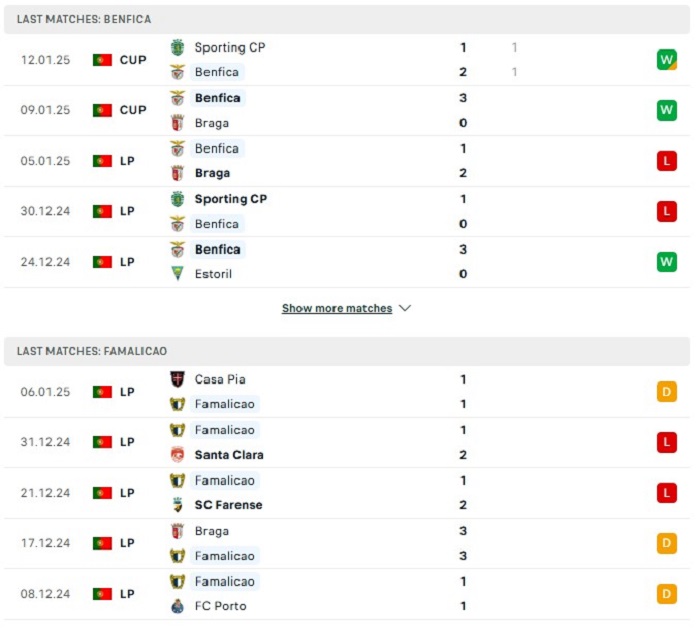Screen dimensions: 700x632
Task: Click the Sporting CP crest in the 12.01.25 match
Action: (x=177, y=47)
